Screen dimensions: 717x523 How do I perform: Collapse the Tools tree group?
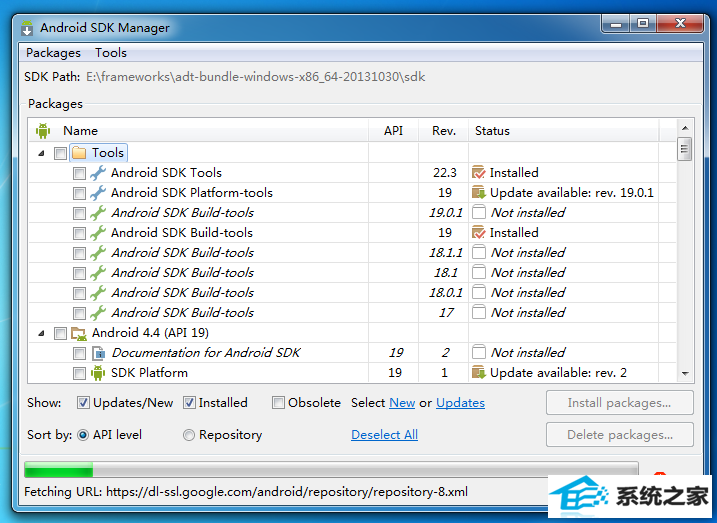pyautogui.click(x=41, y=153)
